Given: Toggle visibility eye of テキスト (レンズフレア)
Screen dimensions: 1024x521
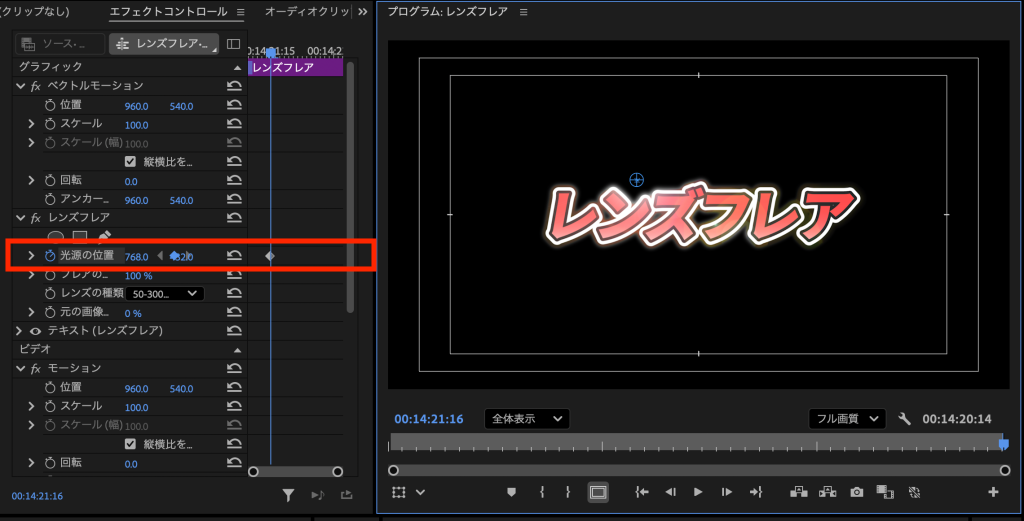Looking at the screenshot, I should point(36,330).
